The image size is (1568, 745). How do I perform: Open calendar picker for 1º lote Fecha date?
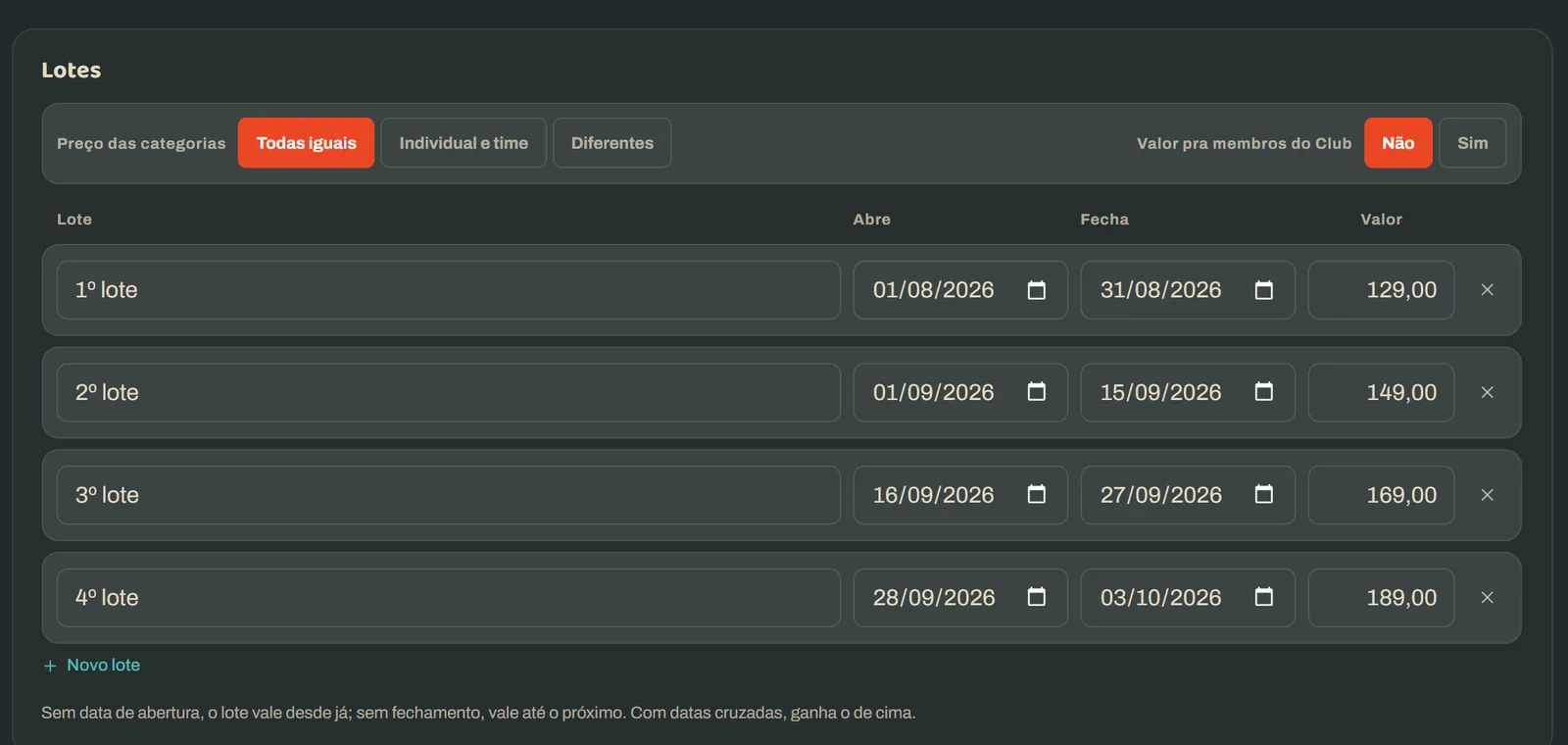point(1263,290)
